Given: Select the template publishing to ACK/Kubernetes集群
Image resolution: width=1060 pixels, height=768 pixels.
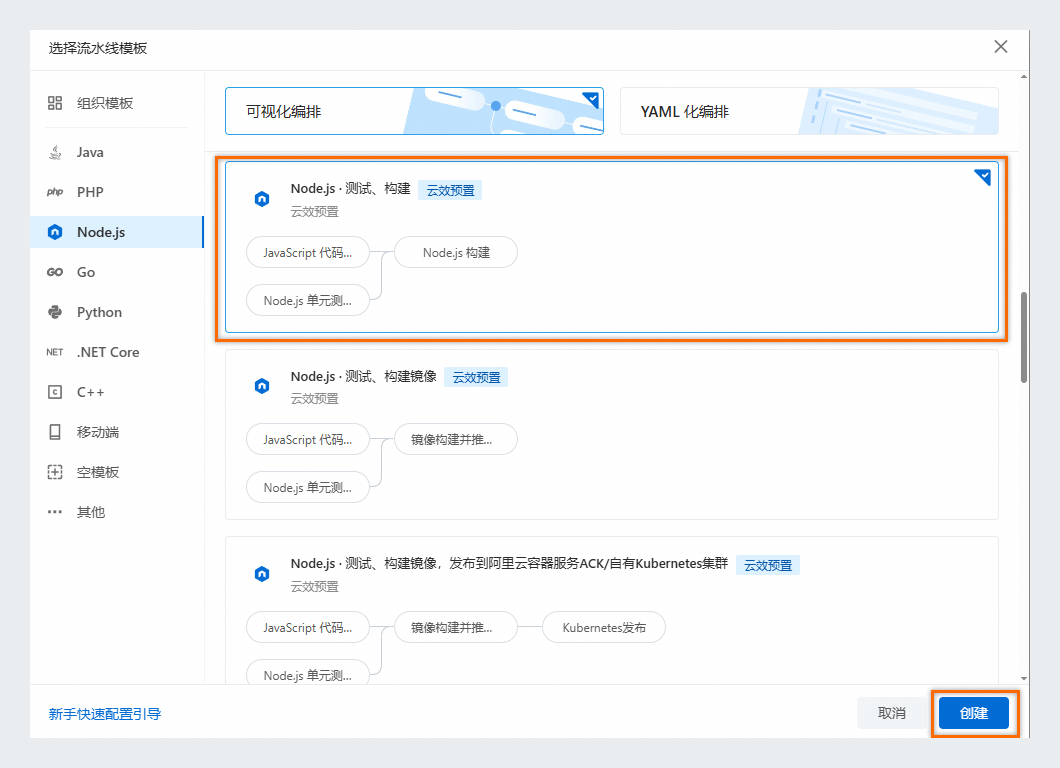Looking at the screenshot, I should tap(612, 610).
